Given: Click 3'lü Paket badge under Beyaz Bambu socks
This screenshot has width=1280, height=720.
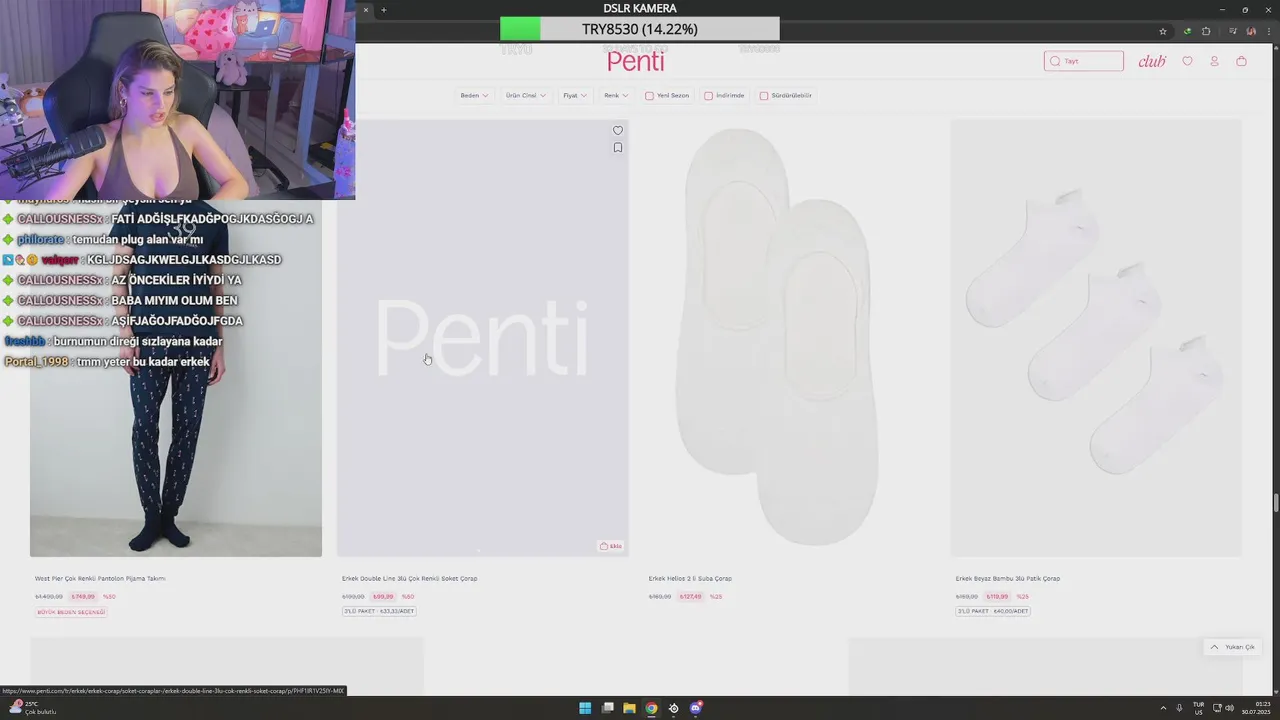Looking at the screenshot, I should click(992, 611).
